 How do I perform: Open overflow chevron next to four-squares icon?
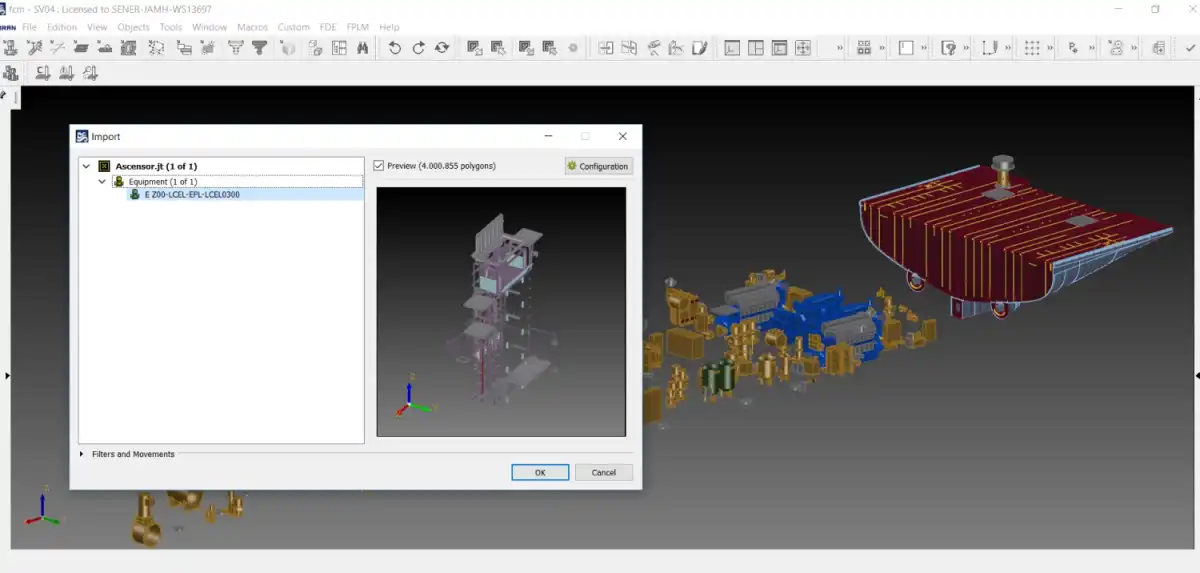point(882,48)
